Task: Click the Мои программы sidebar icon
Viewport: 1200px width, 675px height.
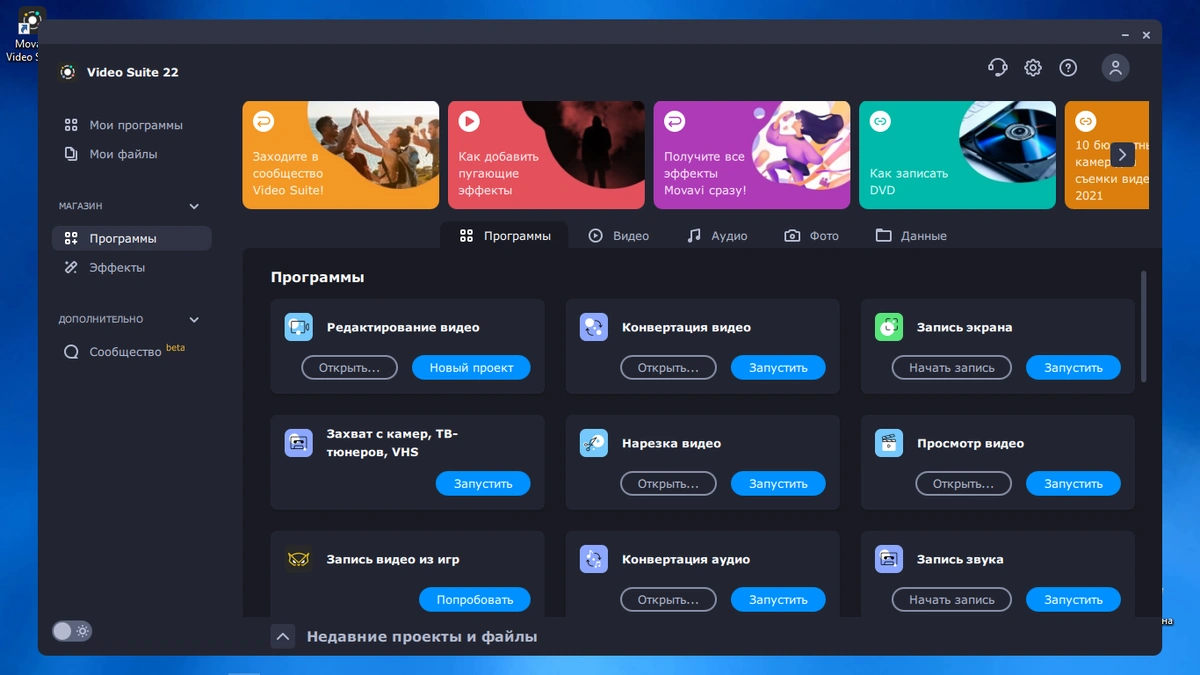Action: 71,125
